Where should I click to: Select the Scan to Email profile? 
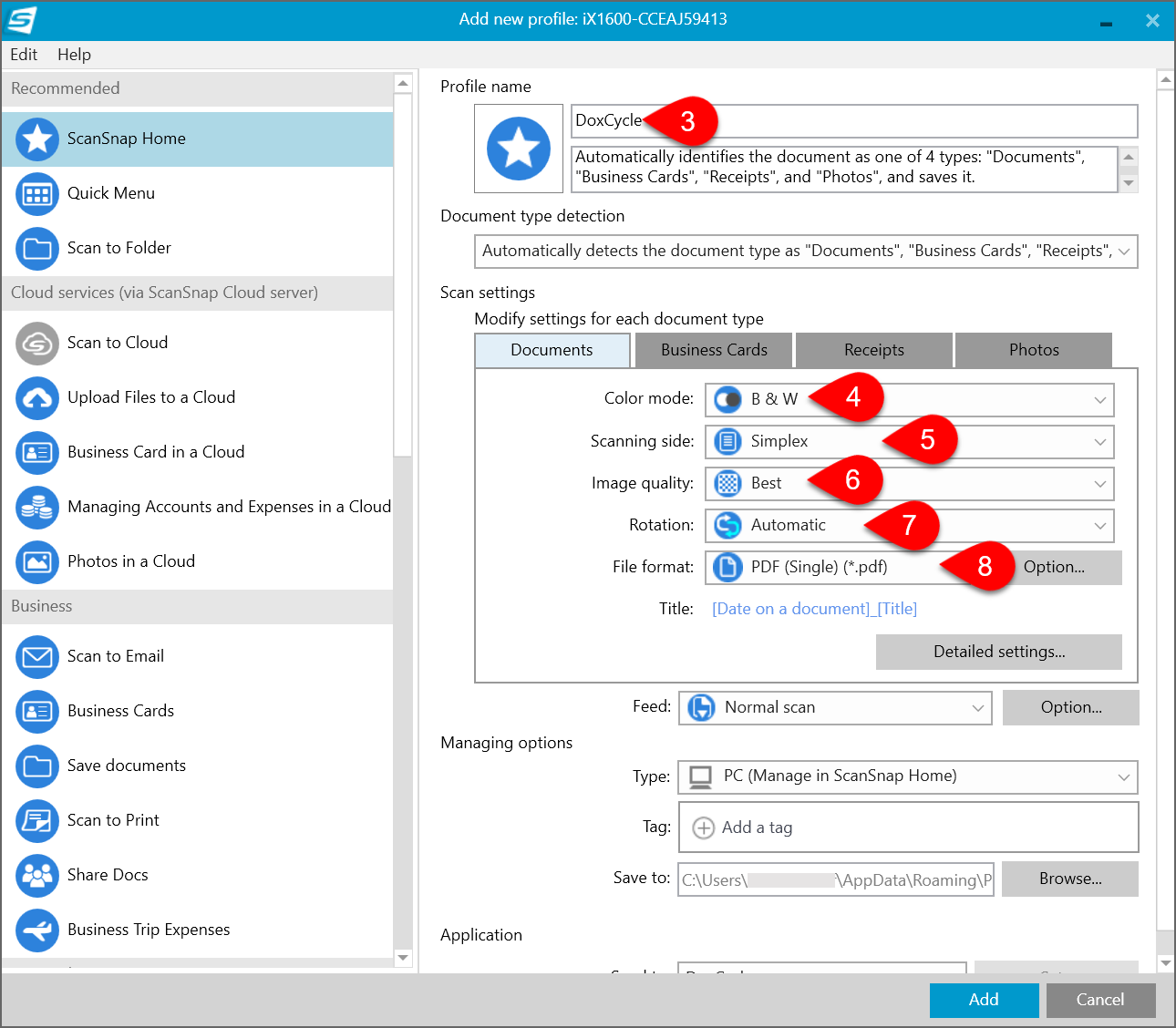(x=116, y=656)
